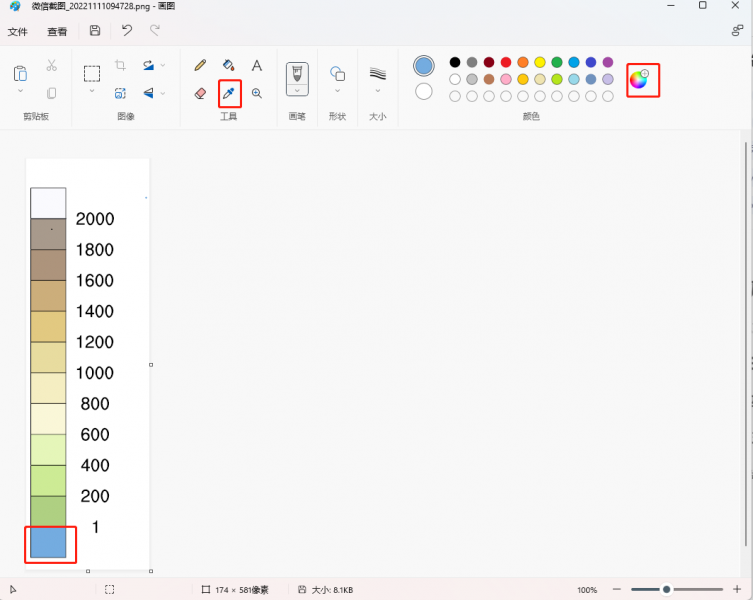The width and height of the screenshot is (753, 600).
Task: Click the legend label 1000 on canvas
Action: pos(95,373)
